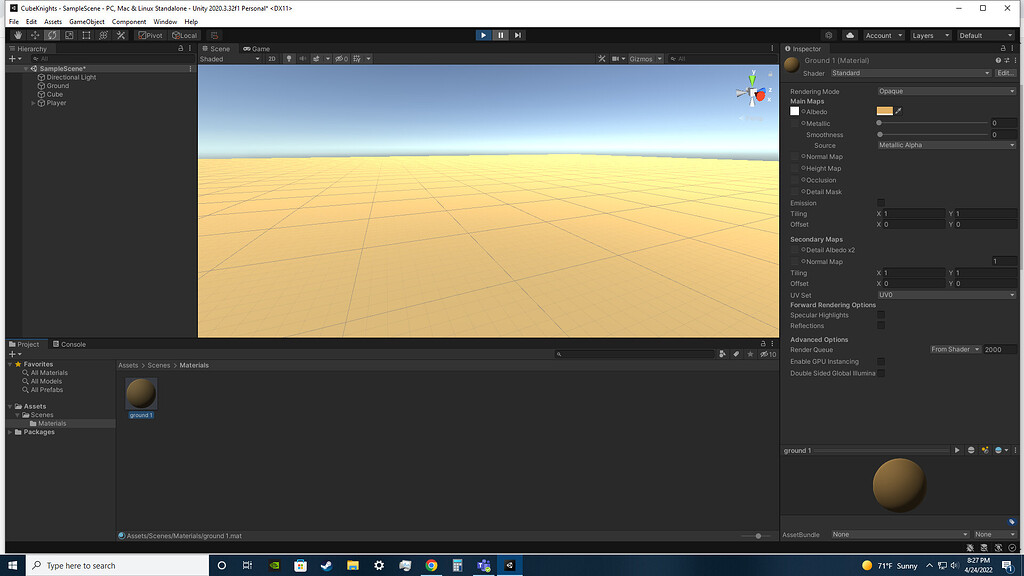Open the GameObject menu
This screenshot has height=576, width=1024.
87,21
